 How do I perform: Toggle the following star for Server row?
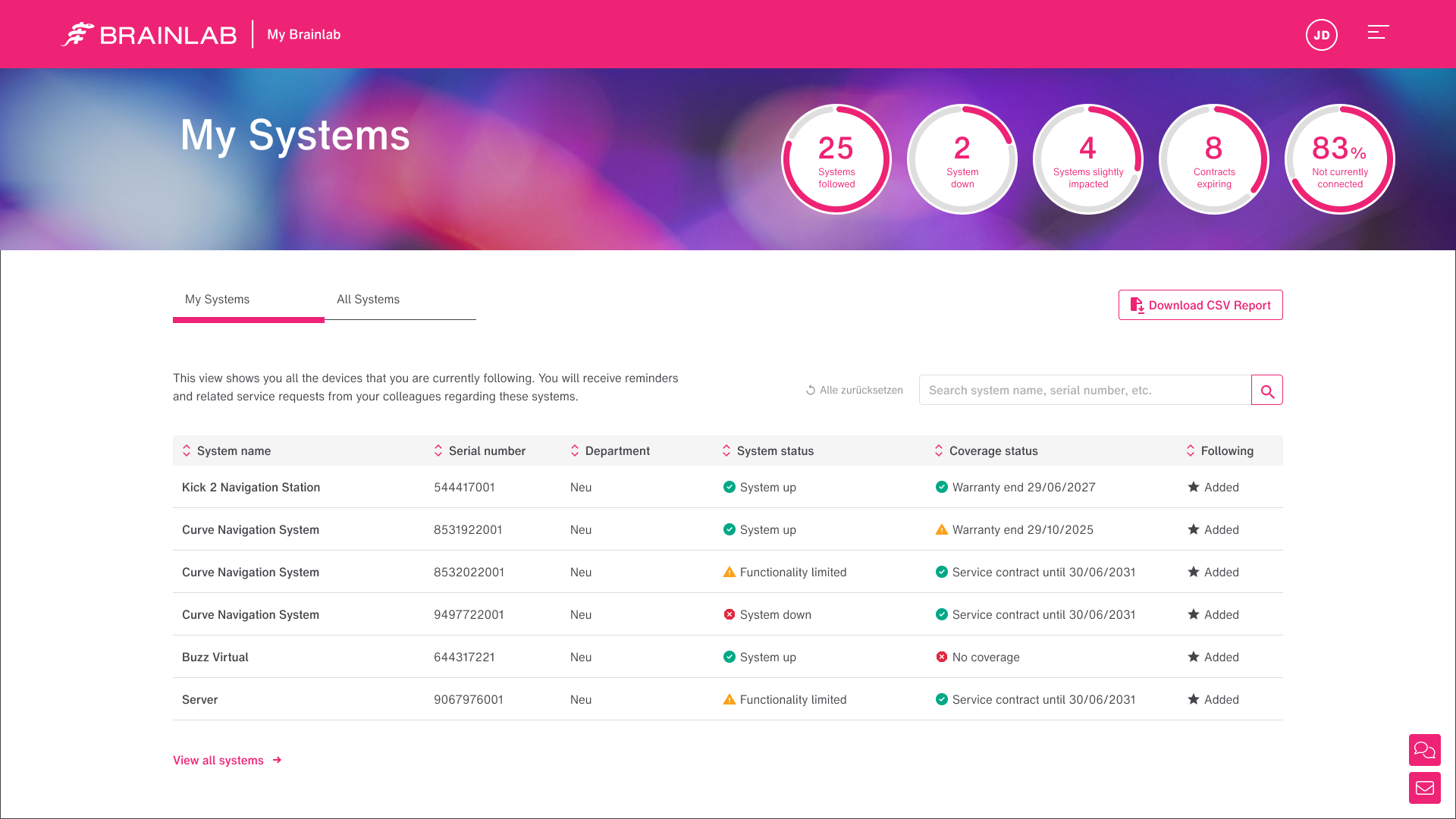1193,699
